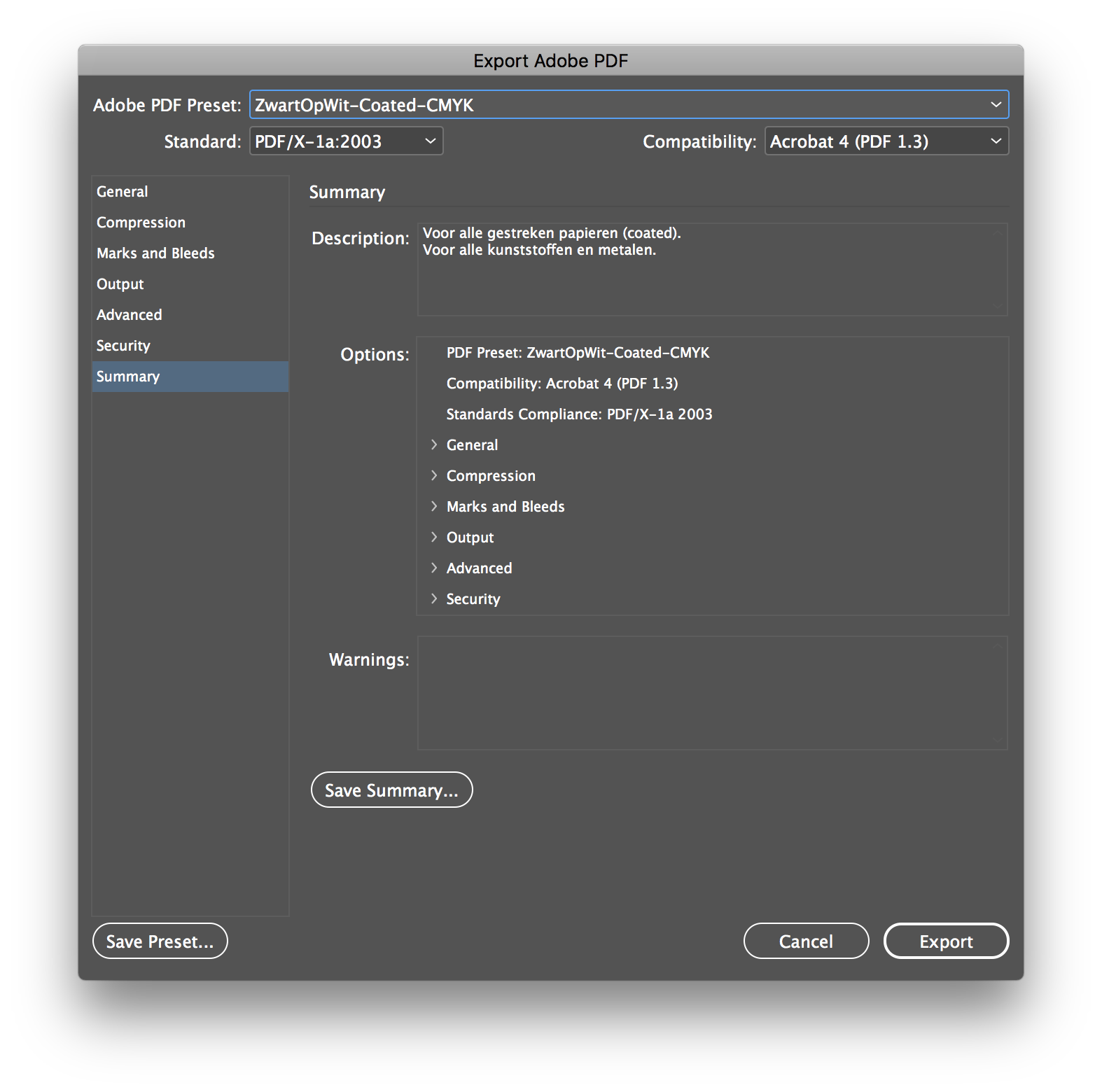This screenshot has height=1092, width=1102.
Task: Select 'Standards Compliance: PDF/X-1a 2003' options line
Action: coord(713,414)
